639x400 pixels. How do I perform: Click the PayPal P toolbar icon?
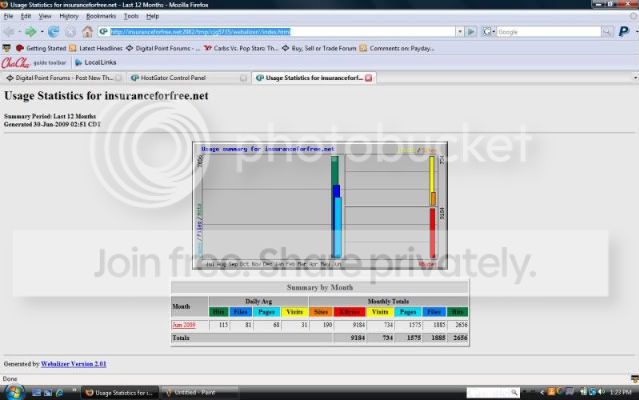[x=624, y=31]
